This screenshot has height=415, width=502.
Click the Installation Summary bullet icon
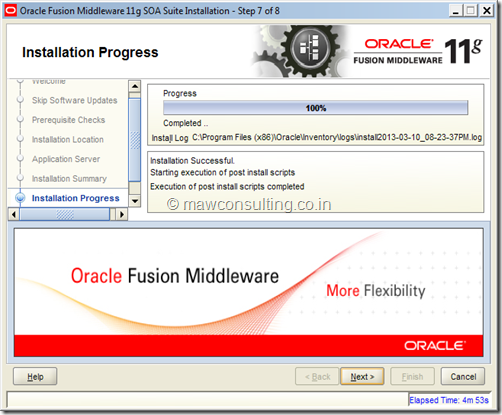pos(20,178)
